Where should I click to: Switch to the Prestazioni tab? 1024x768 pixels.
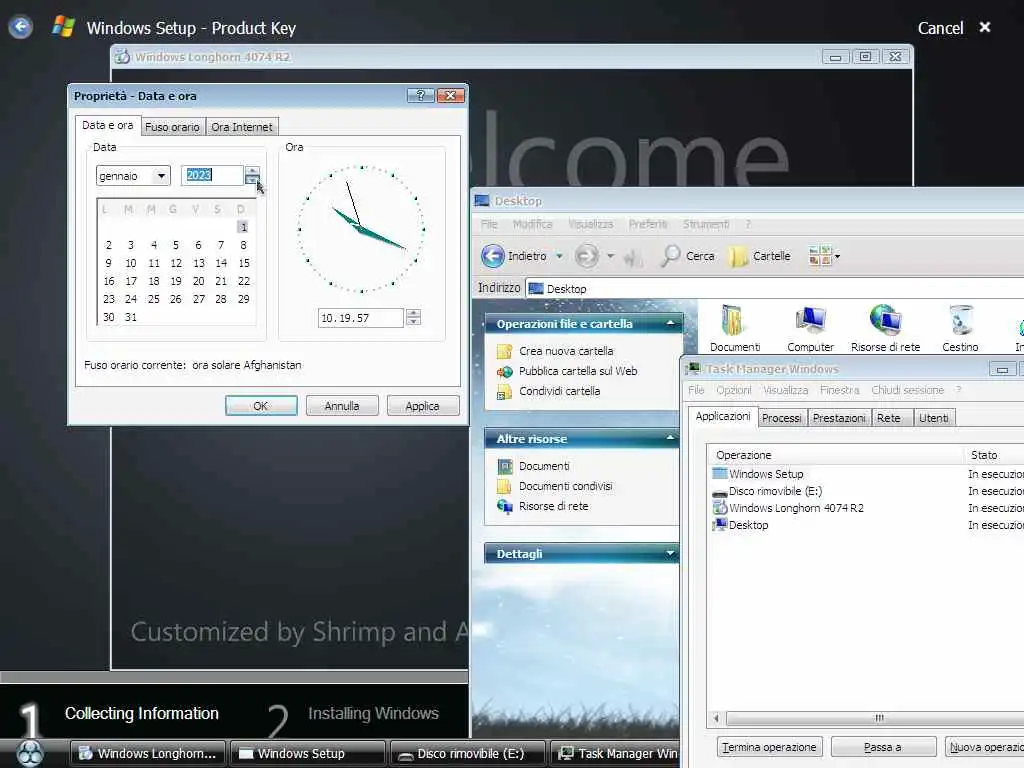point(839,418)
